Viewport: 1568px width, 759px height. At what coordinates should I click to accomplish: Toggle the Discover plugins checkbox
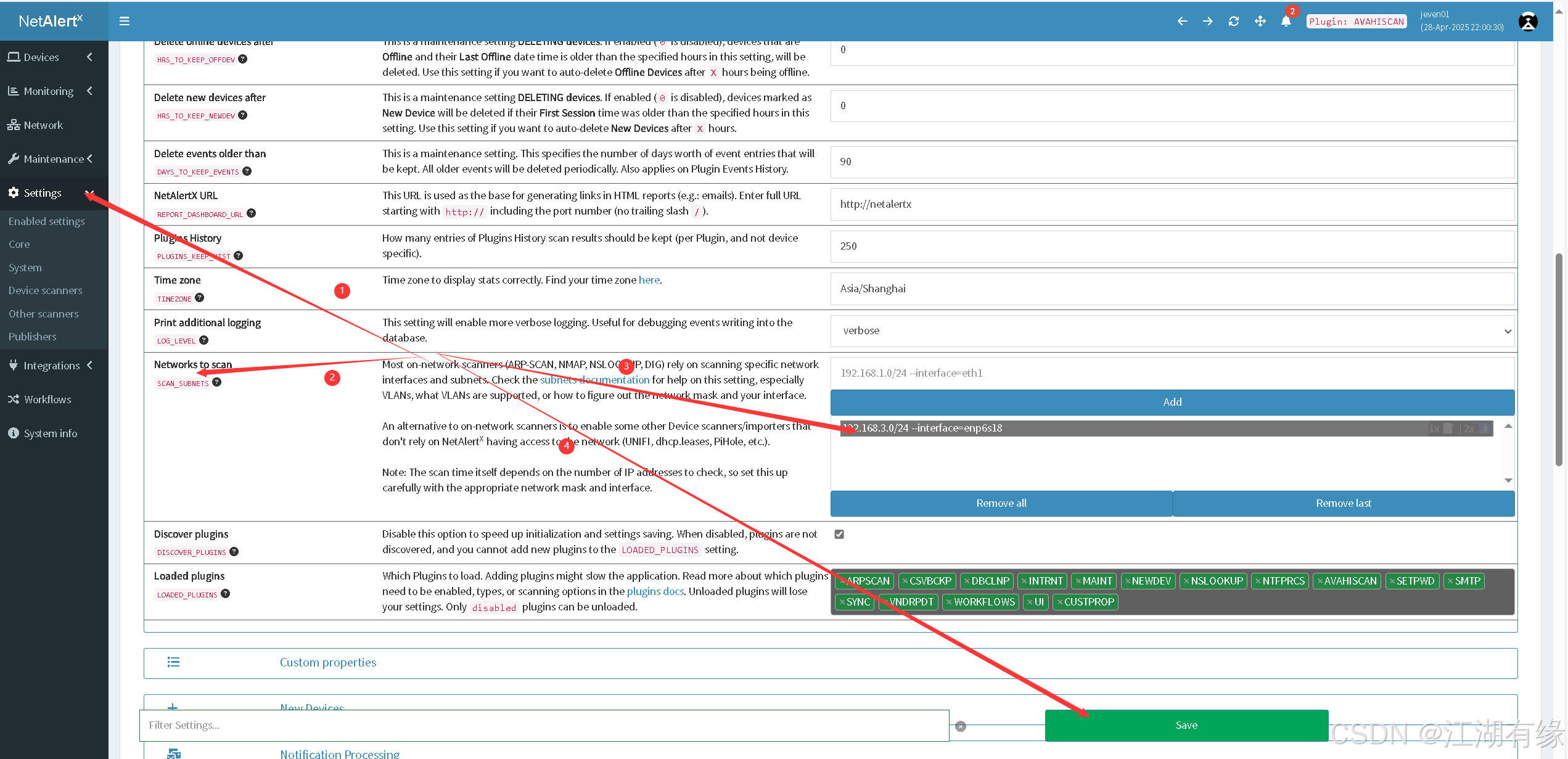tap(839, 535)
